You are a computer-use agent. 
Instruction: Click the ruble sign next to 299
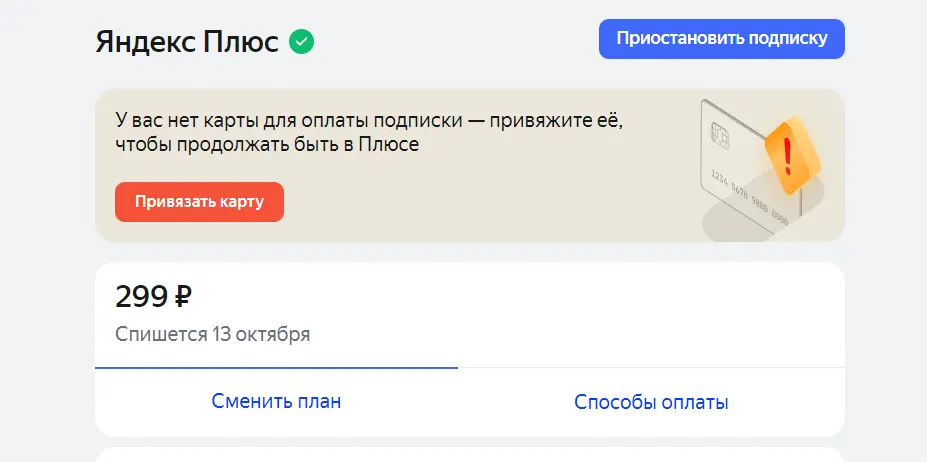pos(183,297)
